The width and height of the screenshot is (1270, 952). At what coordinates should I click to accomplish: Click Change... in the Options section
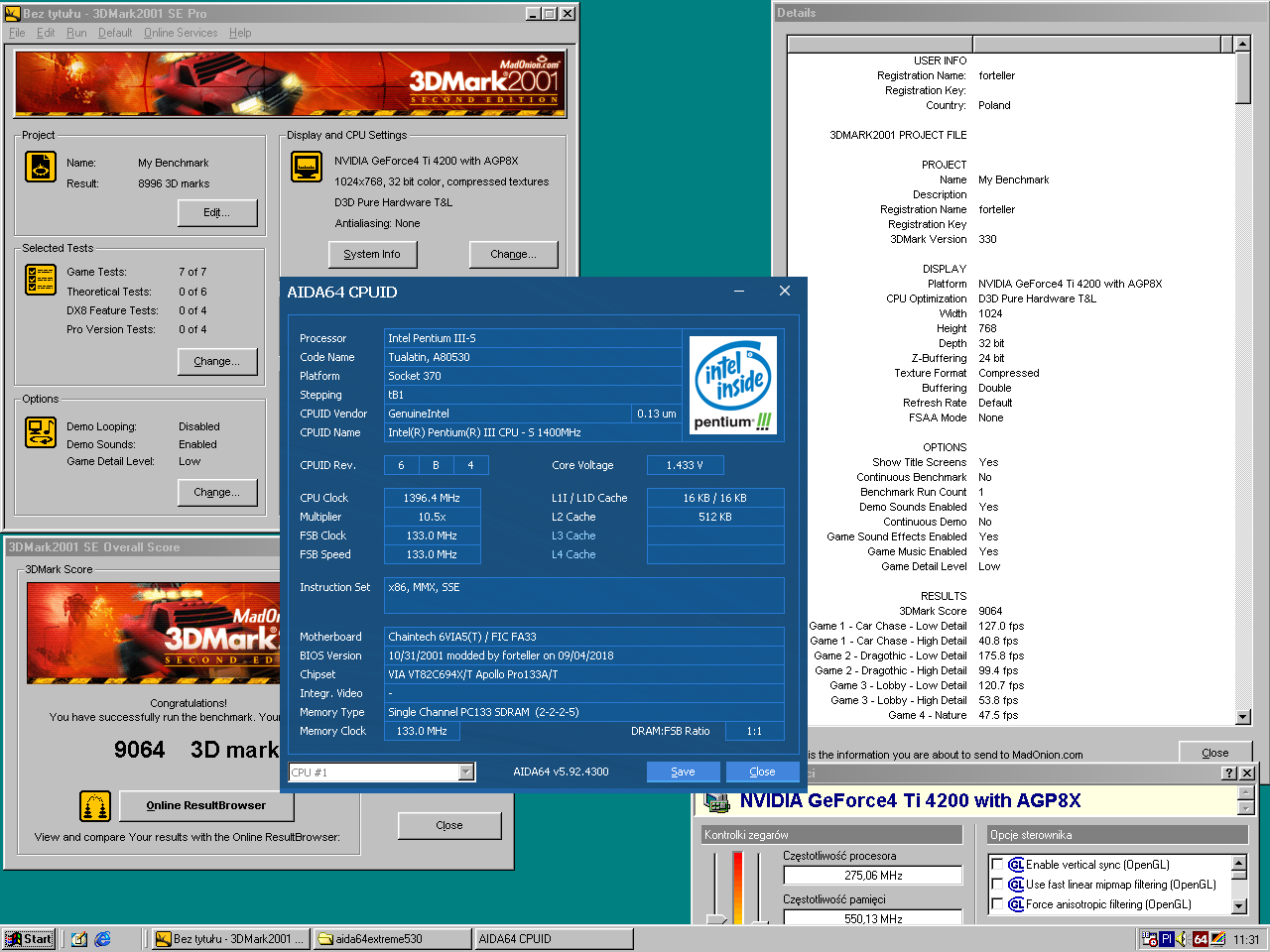coord(217,493)
